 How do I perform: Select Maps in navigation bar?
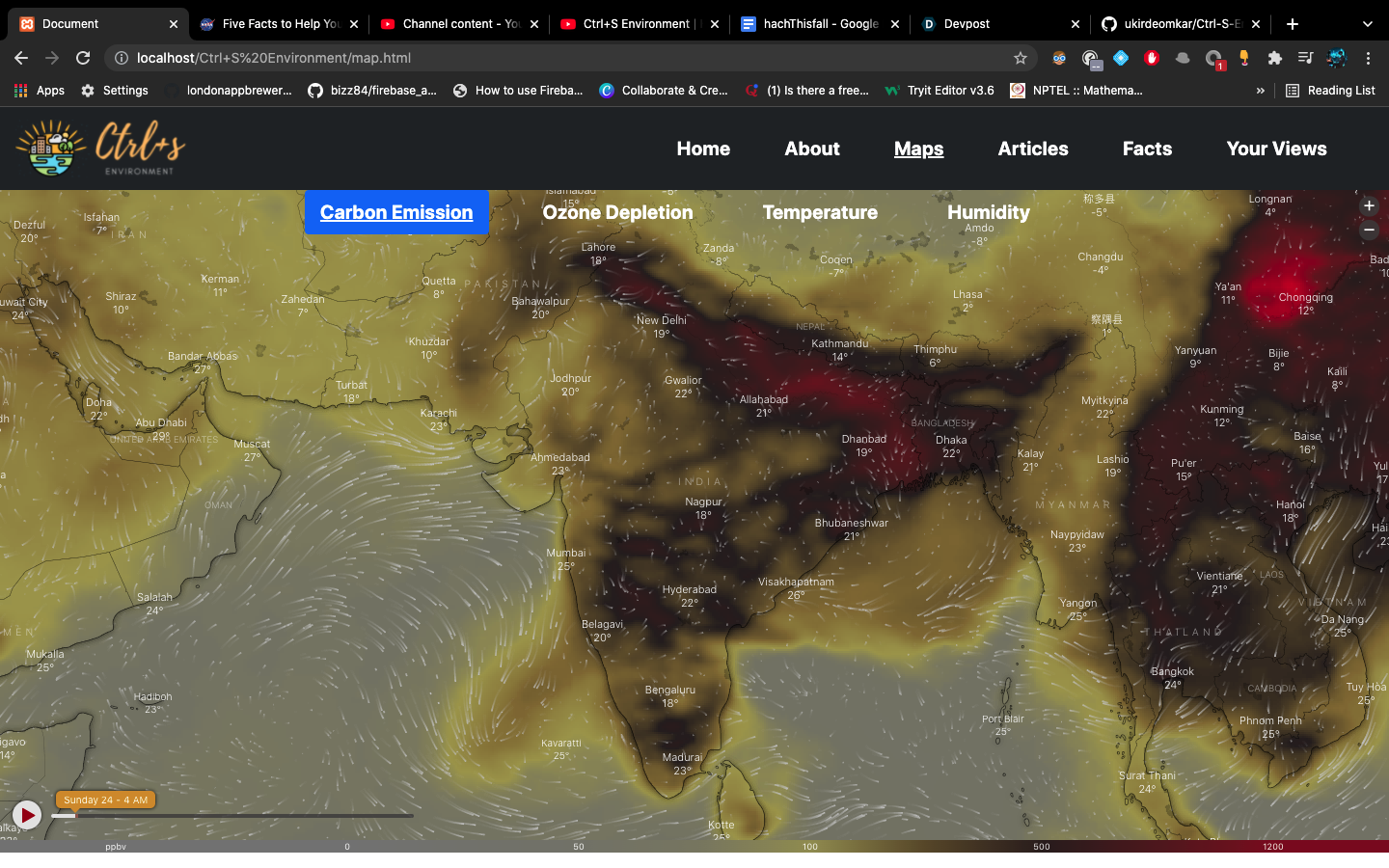[x=918, y=149]
